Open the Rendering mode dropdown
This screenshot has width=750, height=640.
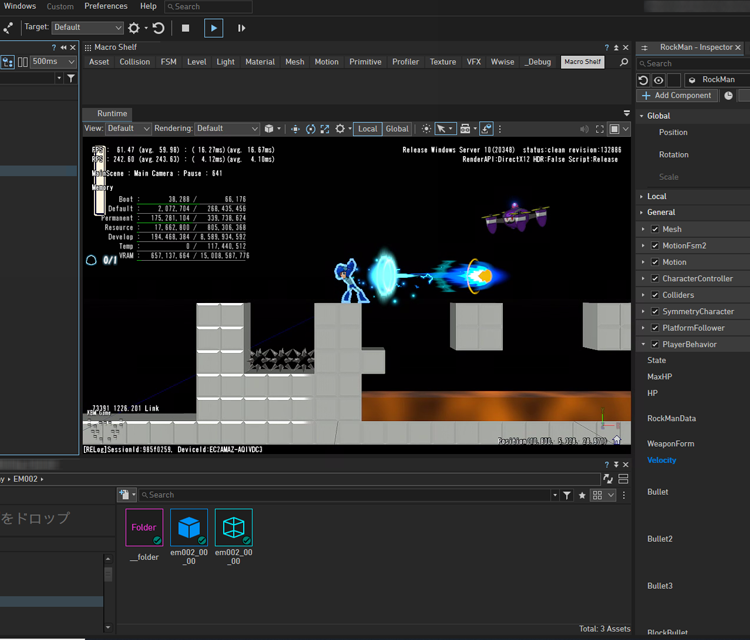click(226, 129)
